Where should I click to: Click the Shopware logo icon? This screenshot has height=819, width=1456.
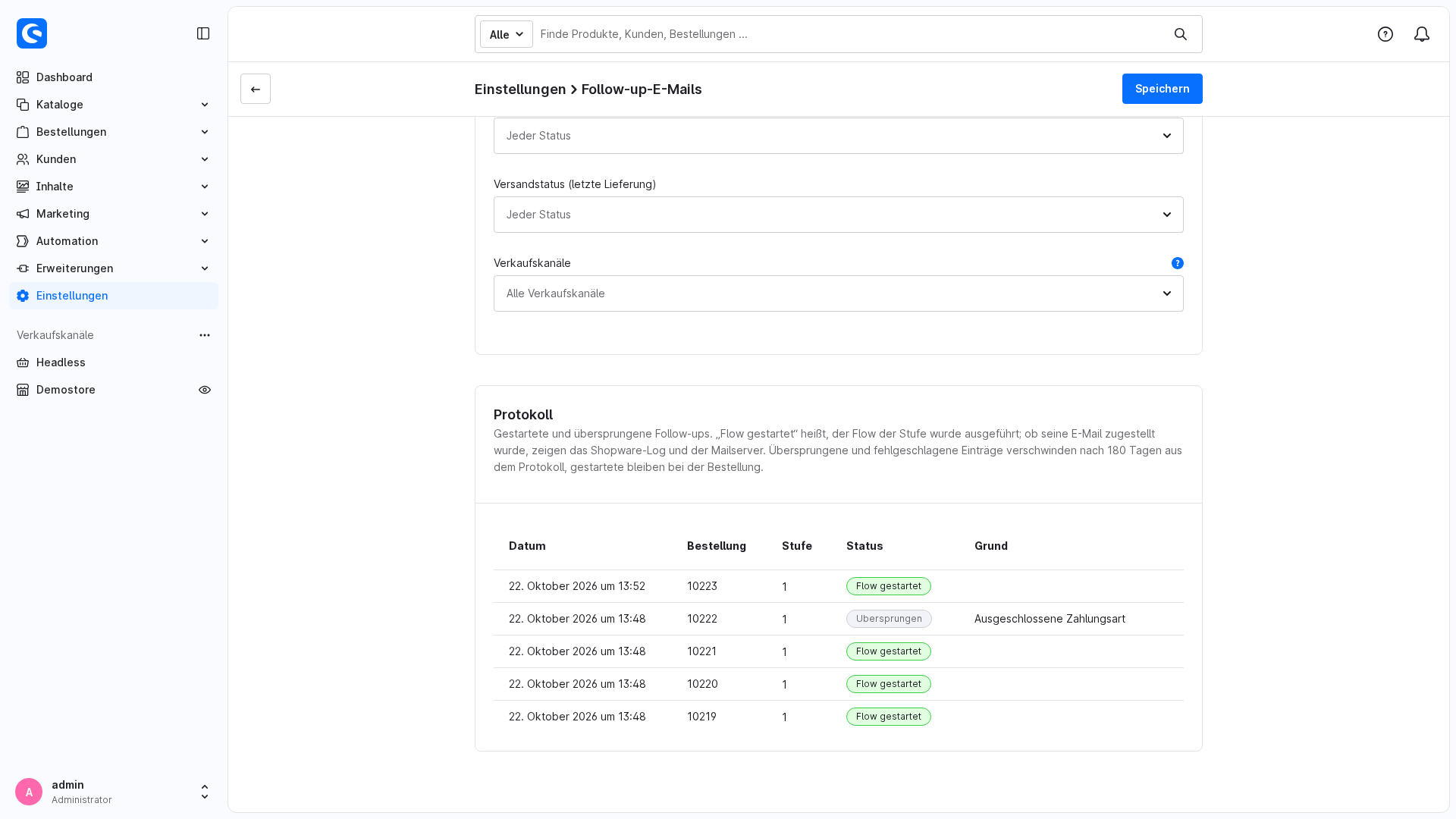pos(32,33)
